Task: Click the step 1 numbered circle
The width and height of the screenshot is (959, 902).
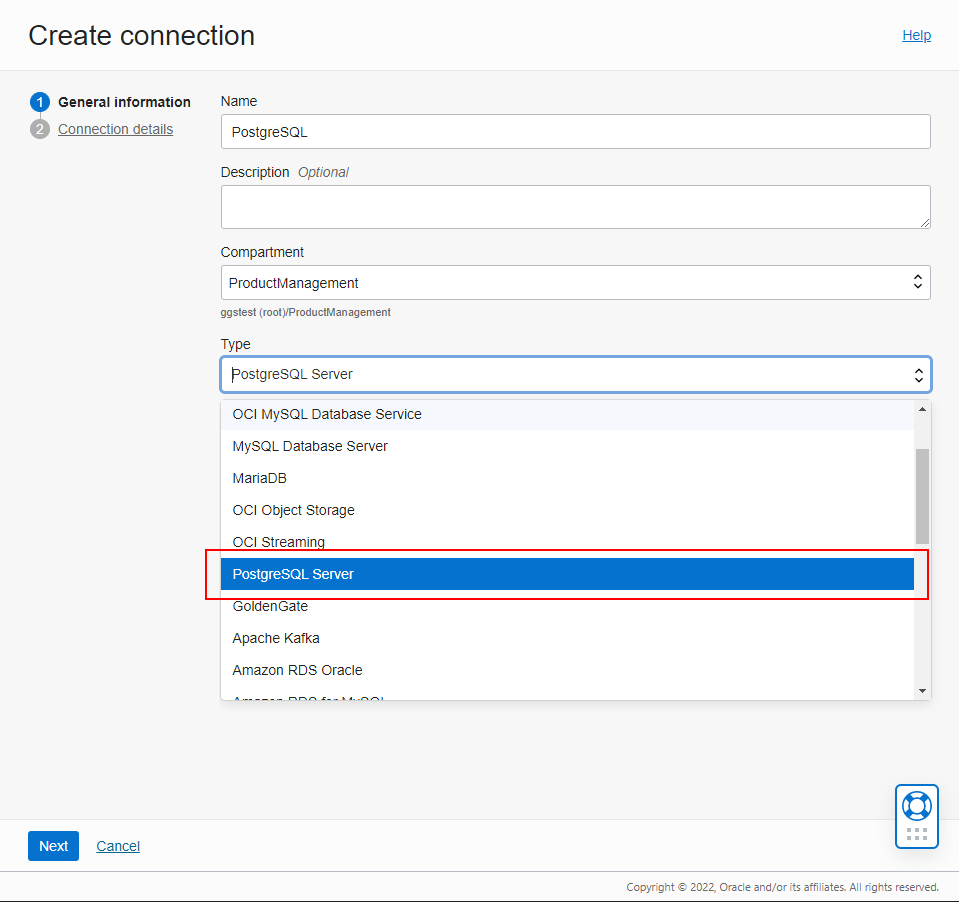Action: 39,102
